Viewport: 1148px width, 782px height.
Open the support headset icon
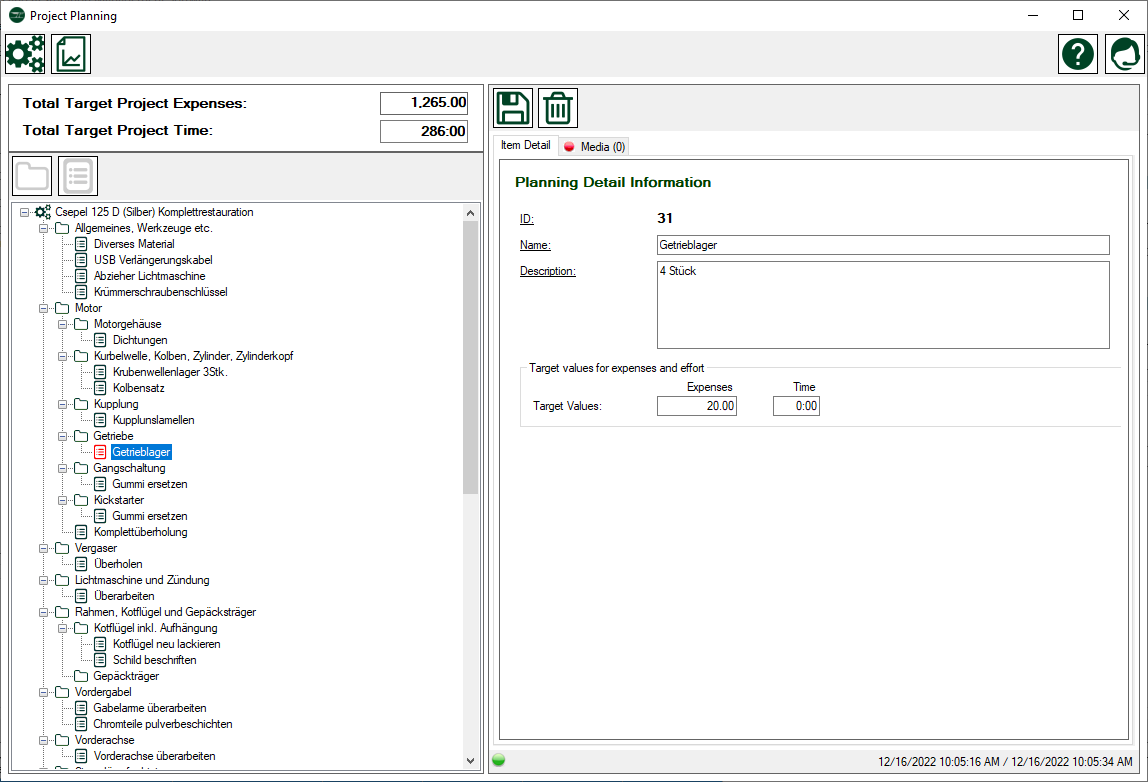click(1124, 54)
